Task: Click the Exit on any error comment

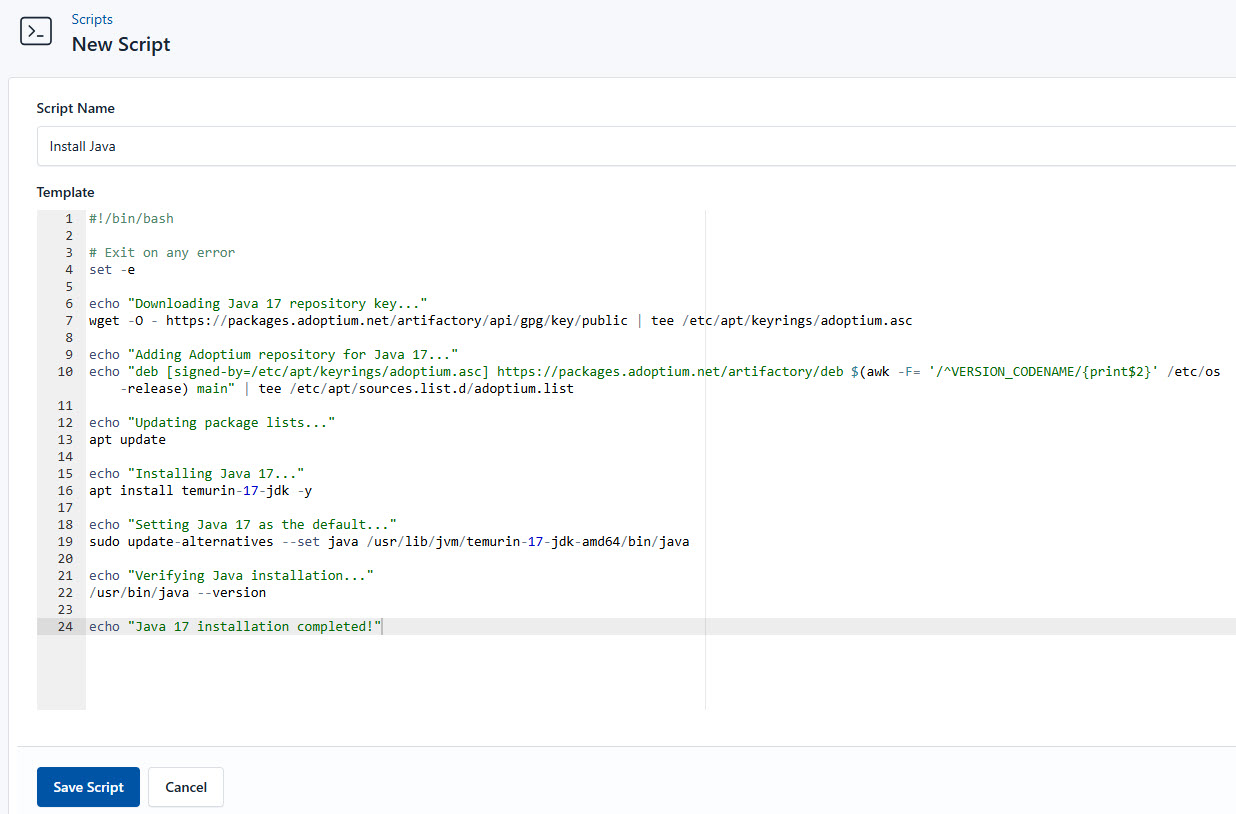Action: (x=162, y=252)
